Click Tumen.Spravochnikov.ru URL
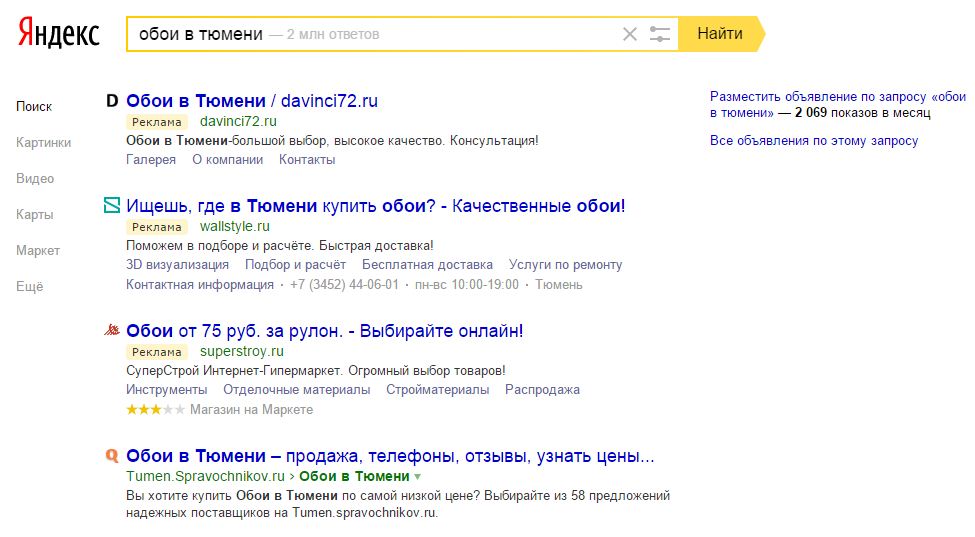Screen dimensions: 975x537 coord(205,477)
